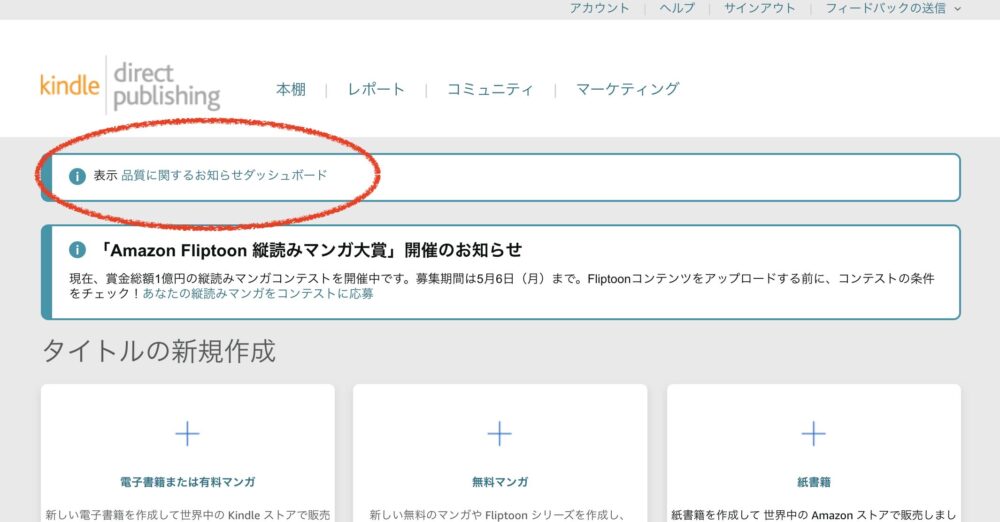
Task: Click the plus icon for 無料マンガ
Action: pos(499,434)
